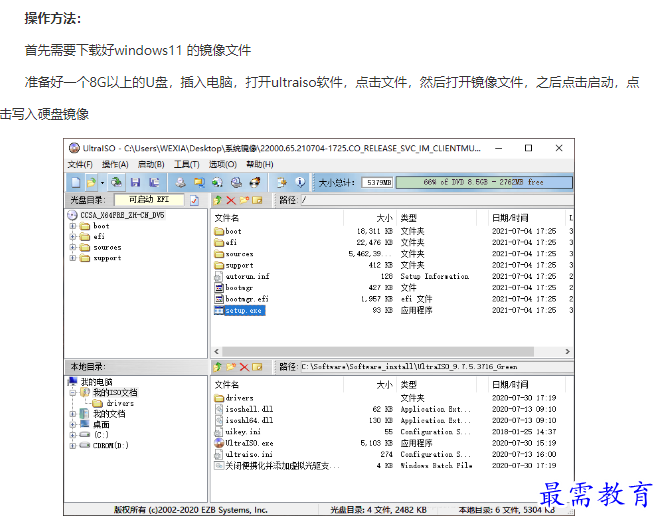Image resolution: width=661 pixels, height=526 pixels.
Task: Open the 文件(F) menu
Action: click(x=80, y=164)
